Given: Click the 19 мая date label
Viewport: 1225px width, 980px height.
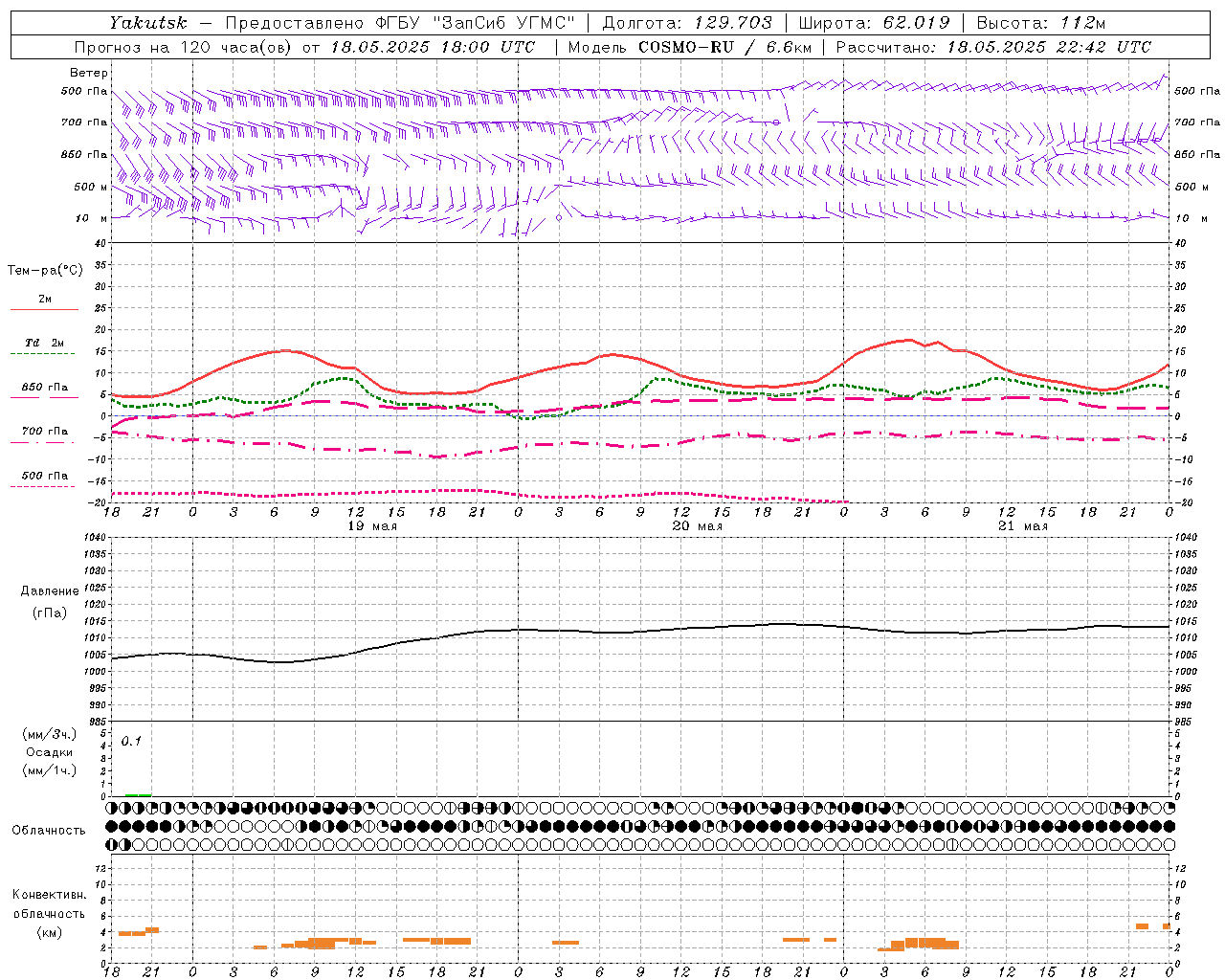Looking at the screenshot, I should 372,526.
